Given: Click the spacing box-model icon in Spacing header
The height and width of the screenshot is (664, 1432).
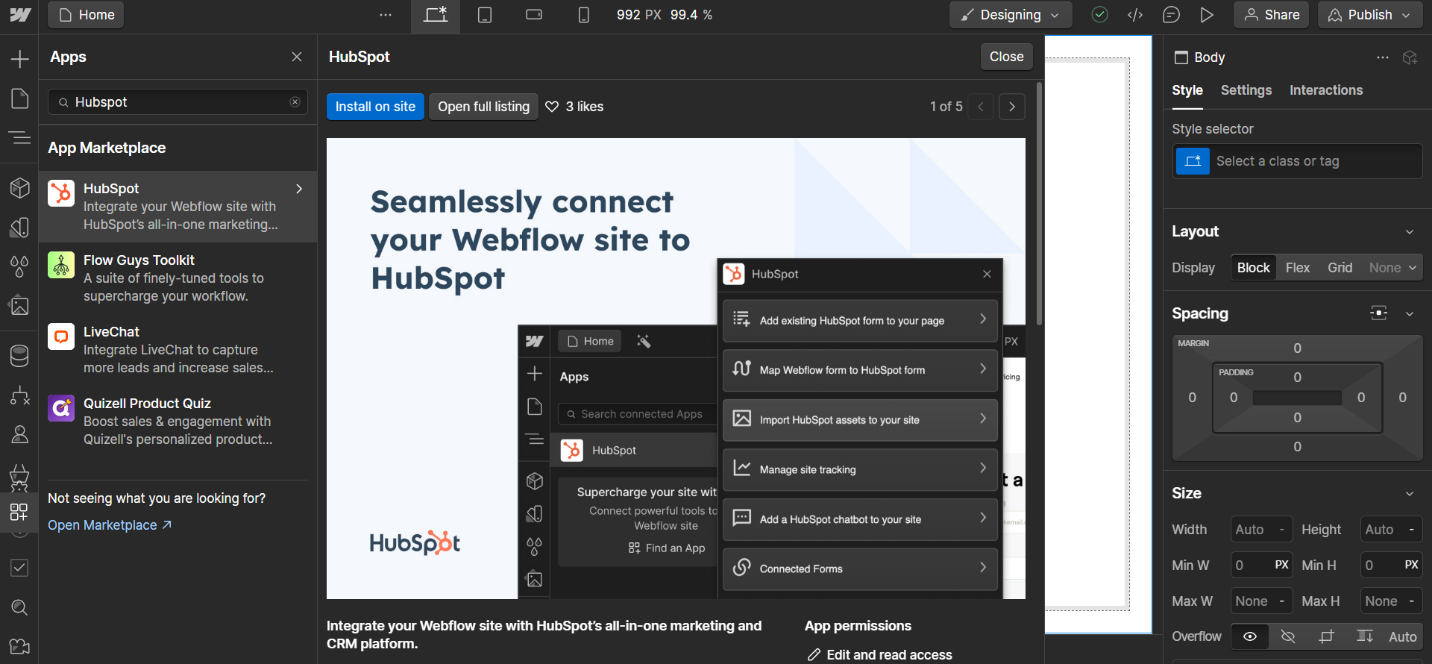Looking at the screenshot, I should coord(1379,313).
